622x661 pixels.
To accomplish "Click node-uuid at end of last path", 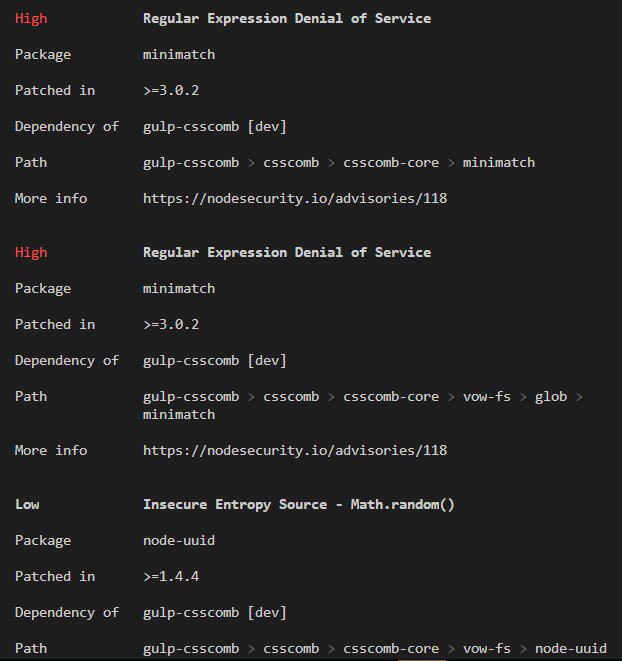I will click(x=571, y=648).
